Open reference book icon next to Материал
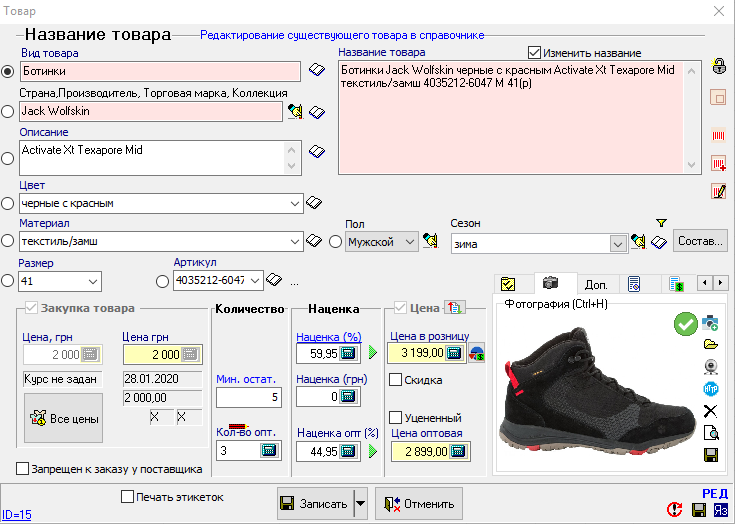This screenshot has width=735, height=524. [314, 241]
